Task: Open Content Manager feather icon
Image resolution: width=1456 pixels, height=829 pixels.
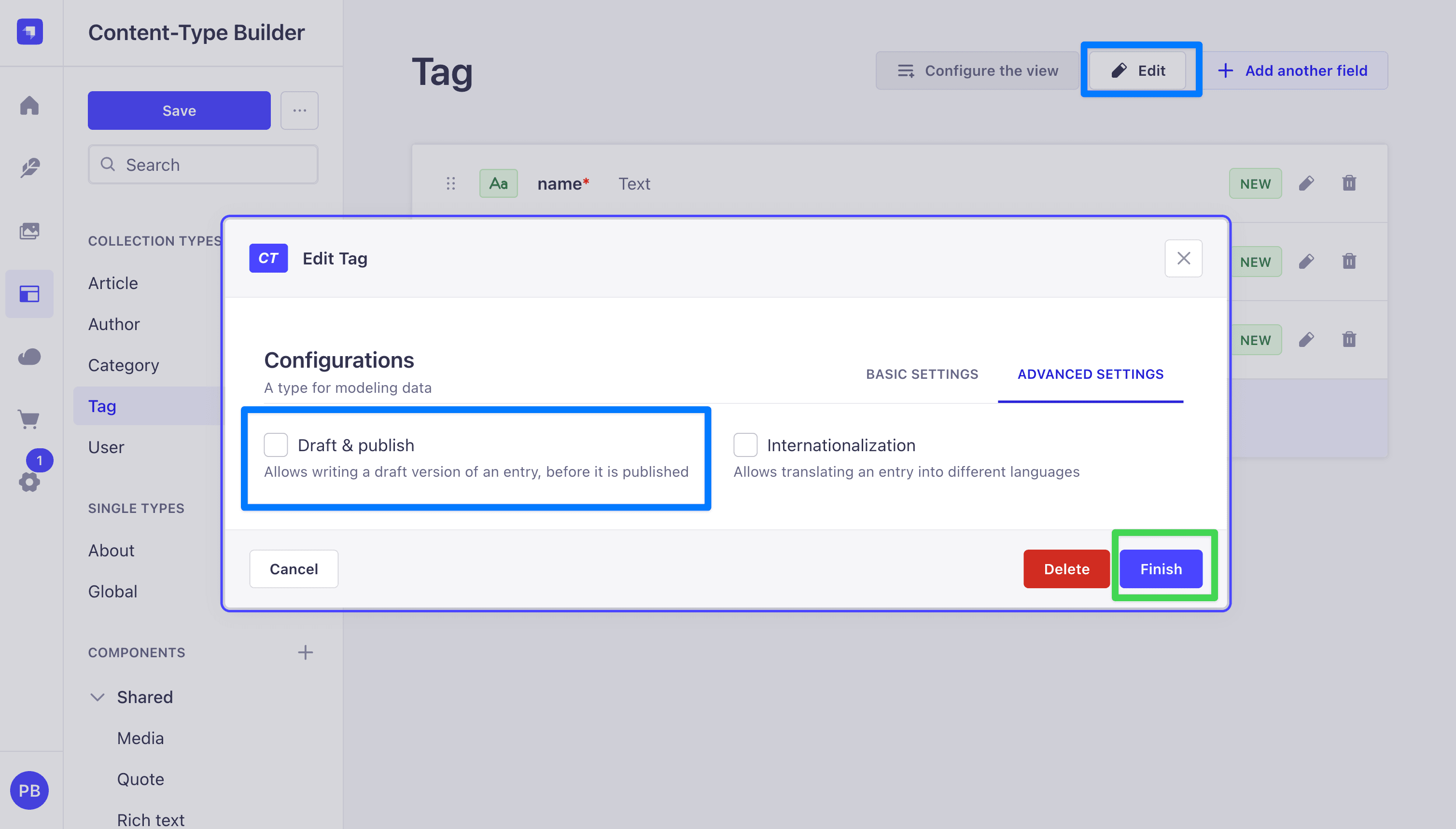Action: (x=29, y=168)
